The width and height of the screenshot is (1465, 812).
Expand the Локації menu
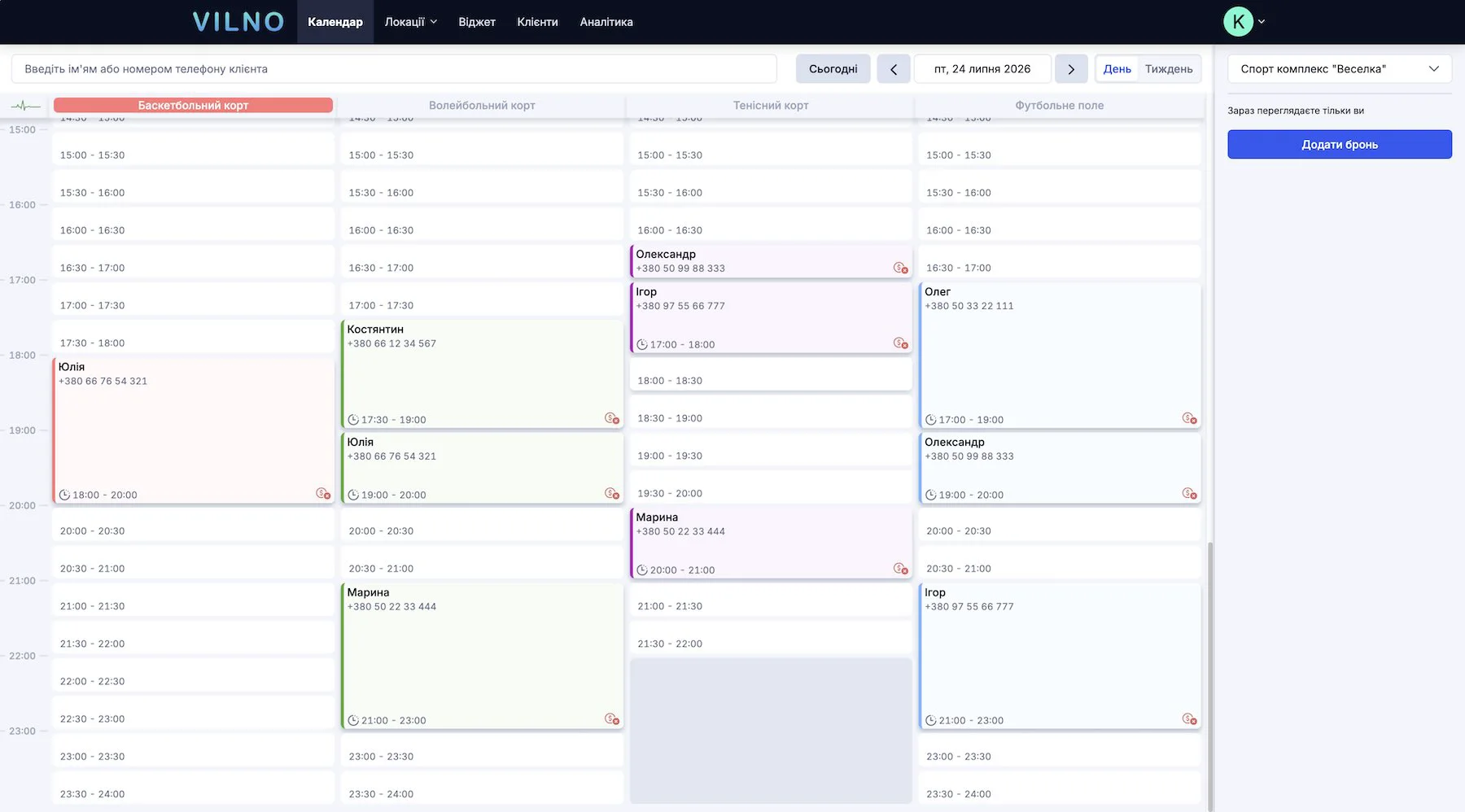[x=411, y=22]
